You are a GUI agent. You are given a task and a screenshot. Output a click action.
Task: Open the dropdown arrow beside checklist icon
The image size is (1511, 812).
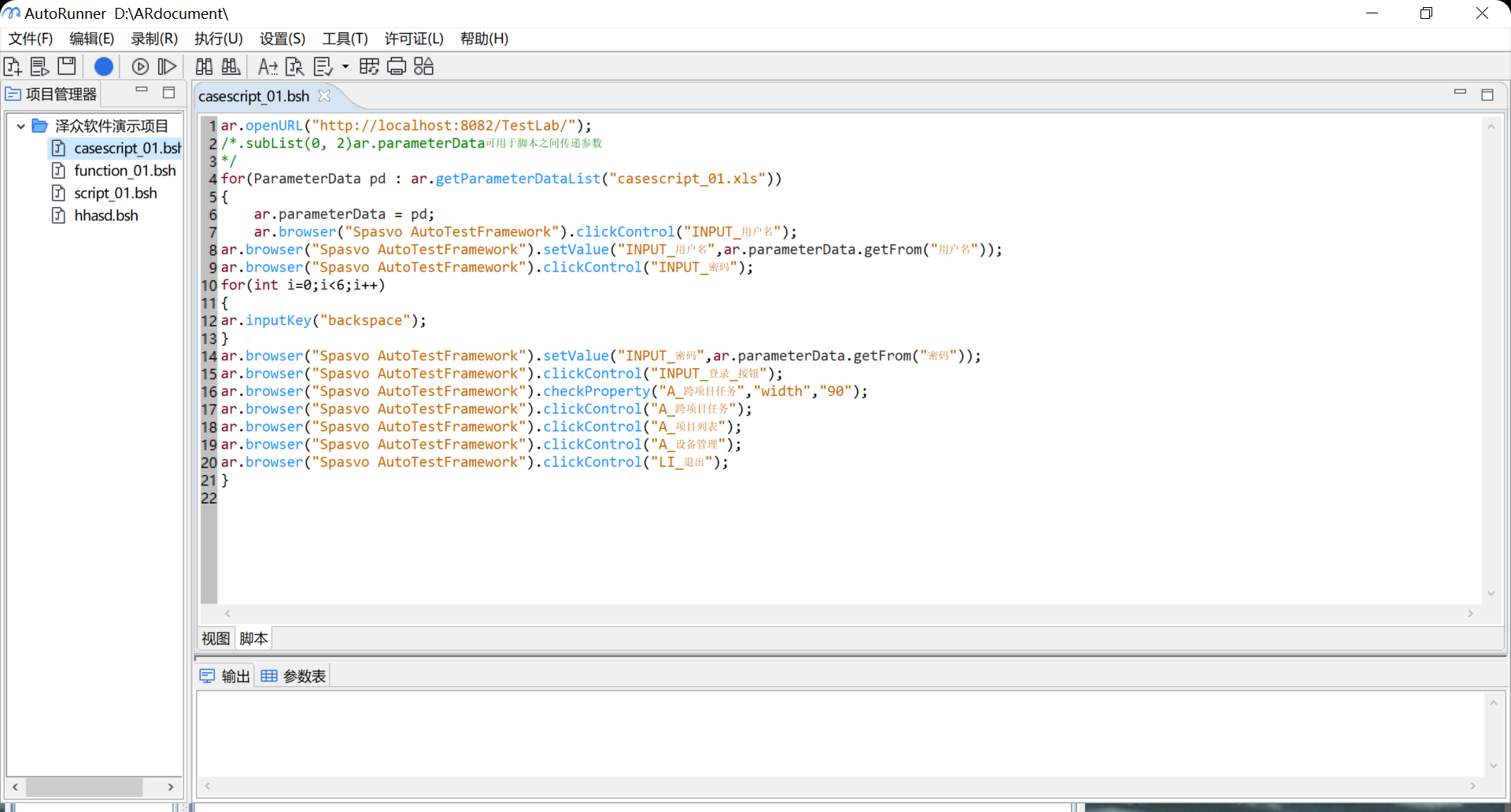[345, 67]
